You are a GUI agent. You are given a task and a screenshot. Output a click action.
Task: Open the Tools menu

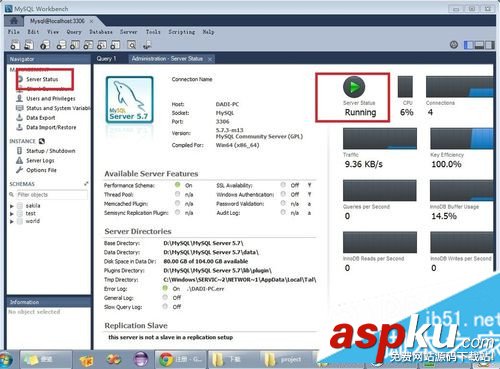(153, 32)
